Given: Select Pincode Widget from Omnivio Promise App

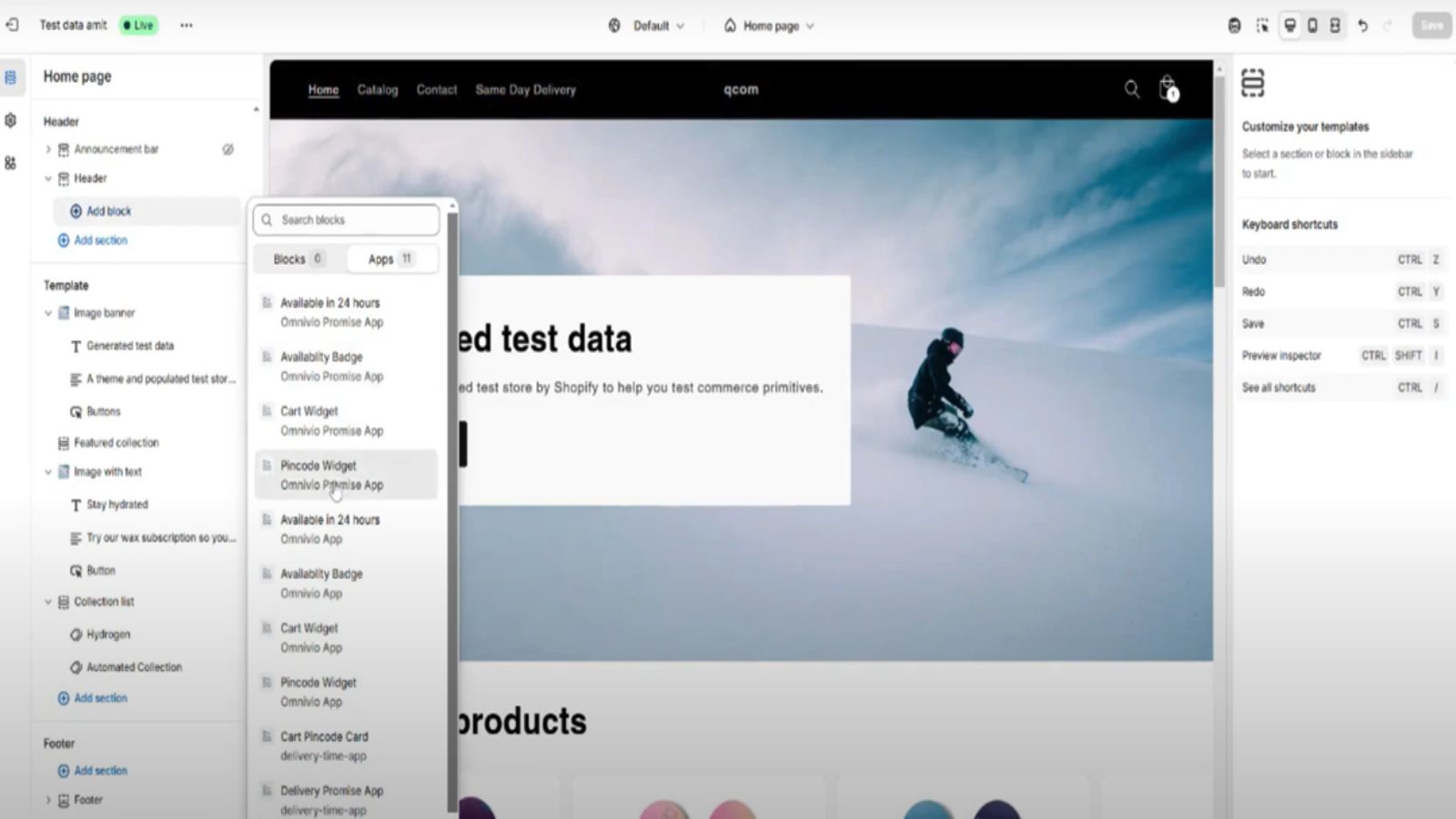Looking at the screenshot, I should pos(346,475).
